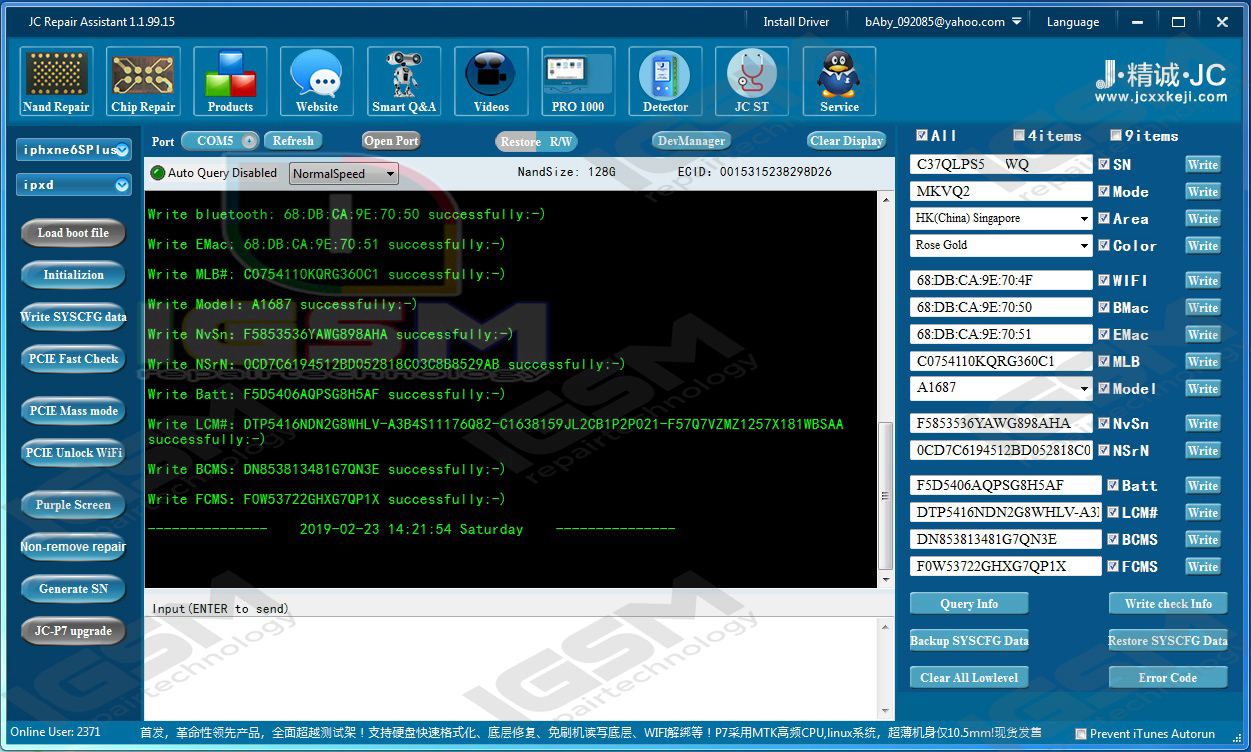Click Install Driver in title bar
The height and width of the screenshot is (752, 1251).
click(x=796, y=22)
